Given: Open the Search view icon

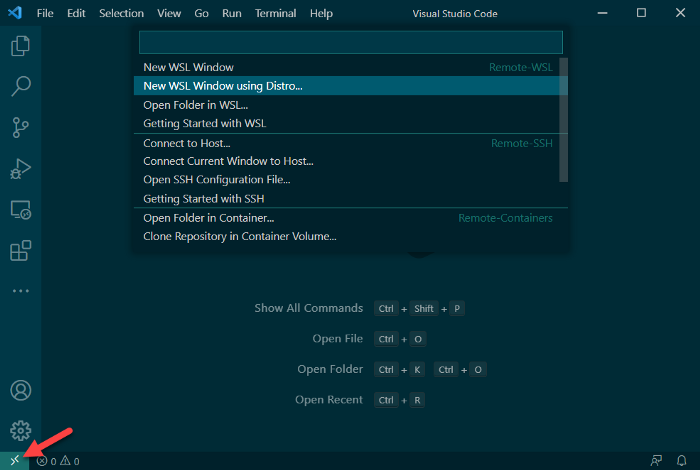Looking at the screenshot, I should pos(20,86).
